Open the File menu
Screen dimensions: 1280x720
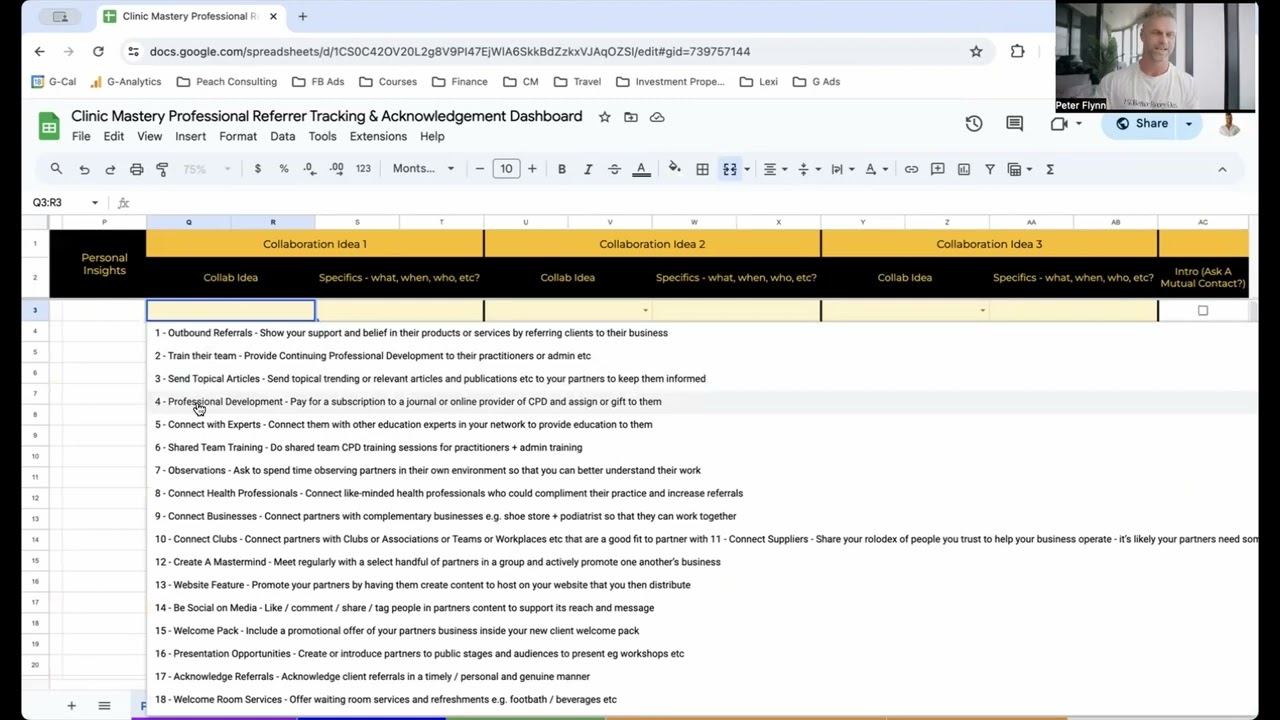tap(81, 136)
